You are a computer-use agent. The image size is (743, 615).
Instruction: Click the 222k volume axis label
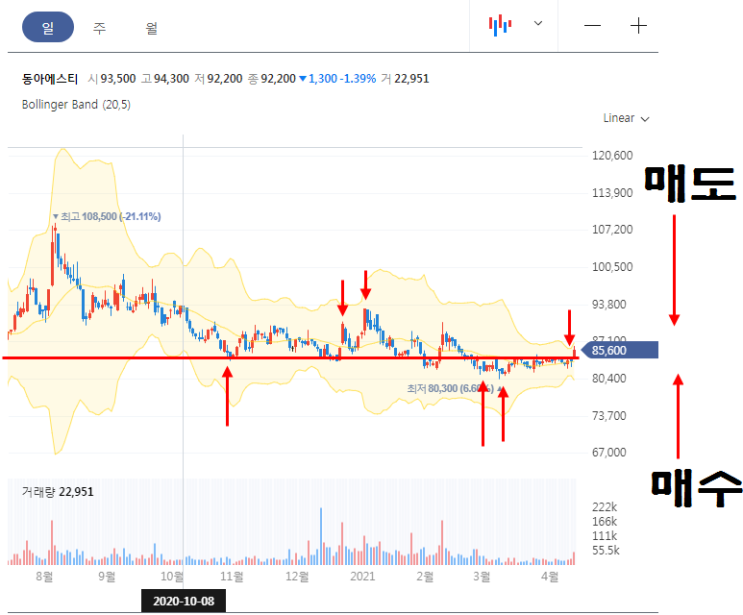[x=604, y=507]
